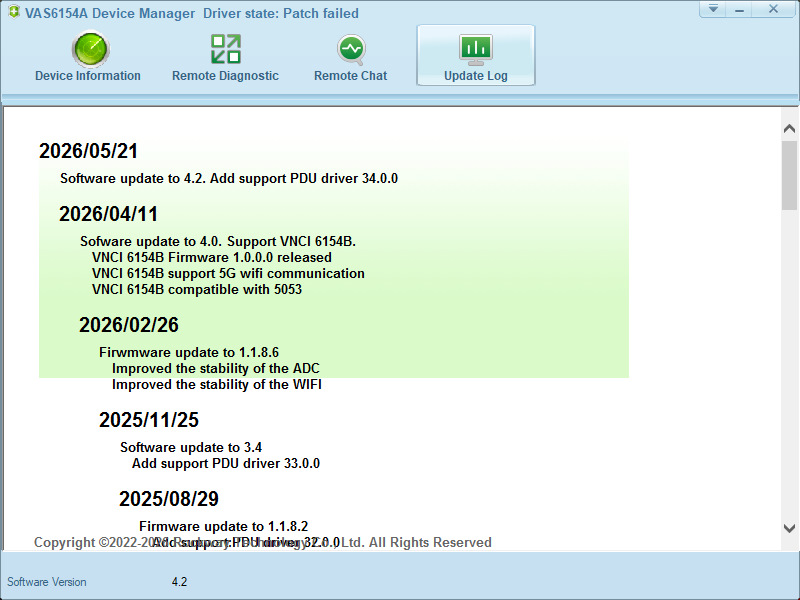Select 'VNCI 6154B support 5G wifi communication' line
Image resolution: width=800 pixels, height=600 pixels.
pos(228,273)
